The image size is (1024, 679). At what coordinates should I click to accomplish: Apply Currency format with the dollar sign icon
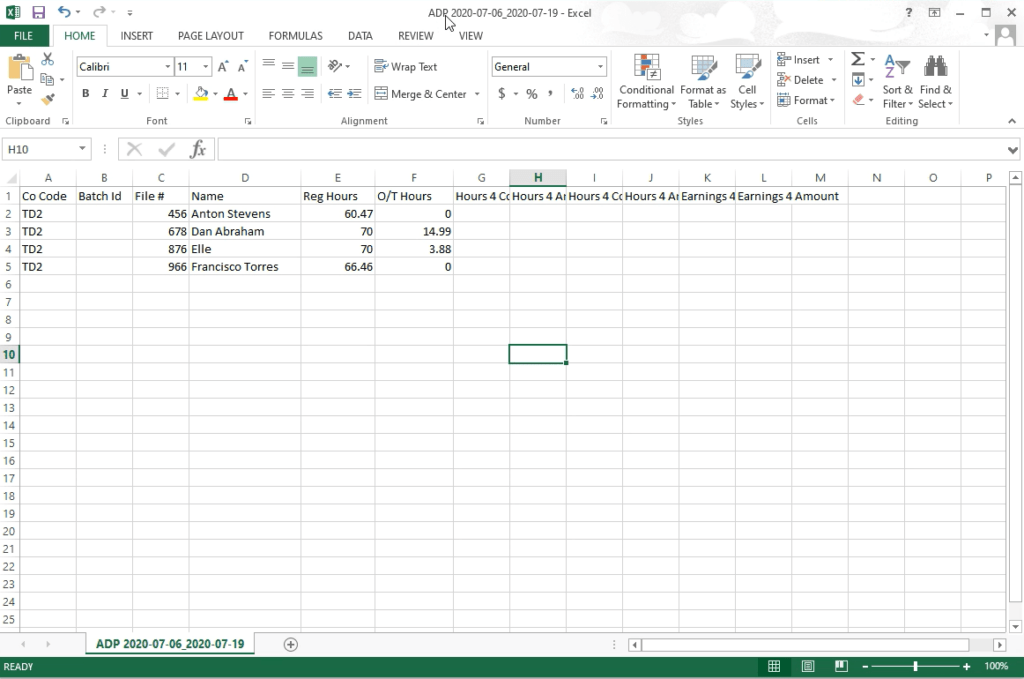coord(501,93)
